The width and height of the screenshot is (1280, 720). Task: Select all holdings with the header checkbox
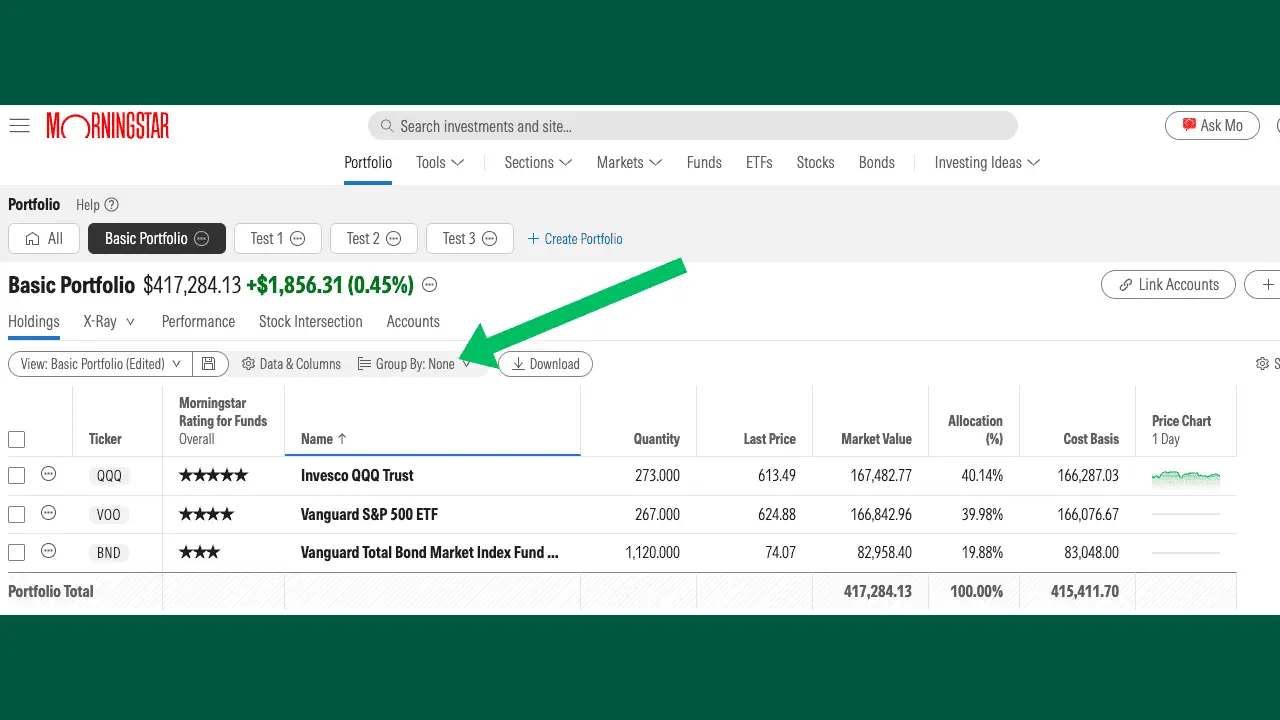pos(16,439)
